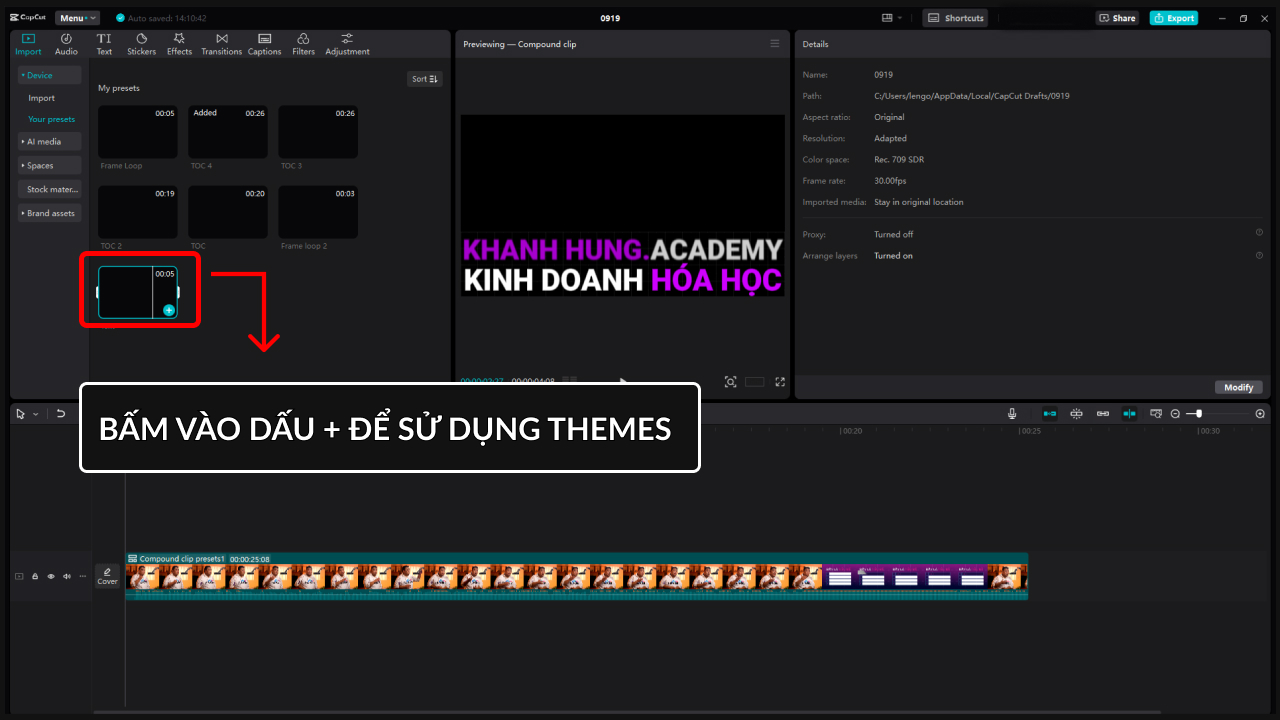Click the timeline preview thumbnail settings icon

[x=1156, y=414]
